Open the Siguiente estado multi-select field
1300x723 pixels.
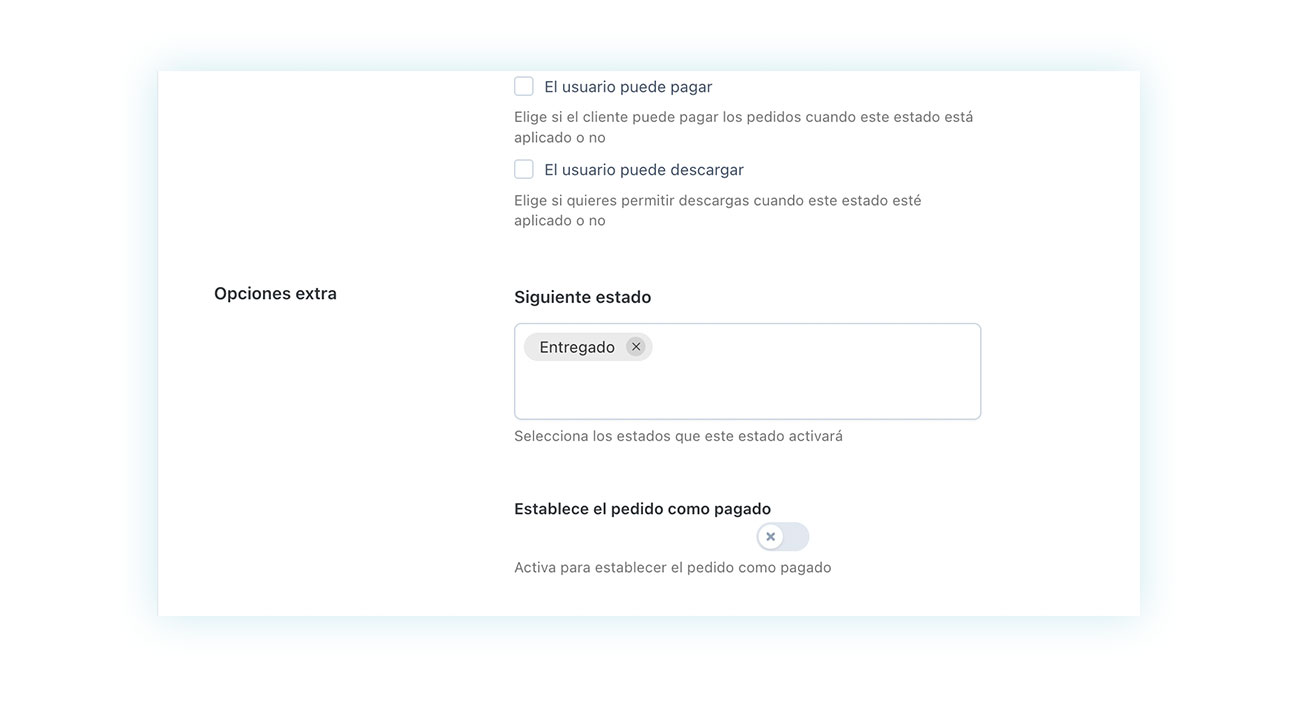(x=747, y=371)
